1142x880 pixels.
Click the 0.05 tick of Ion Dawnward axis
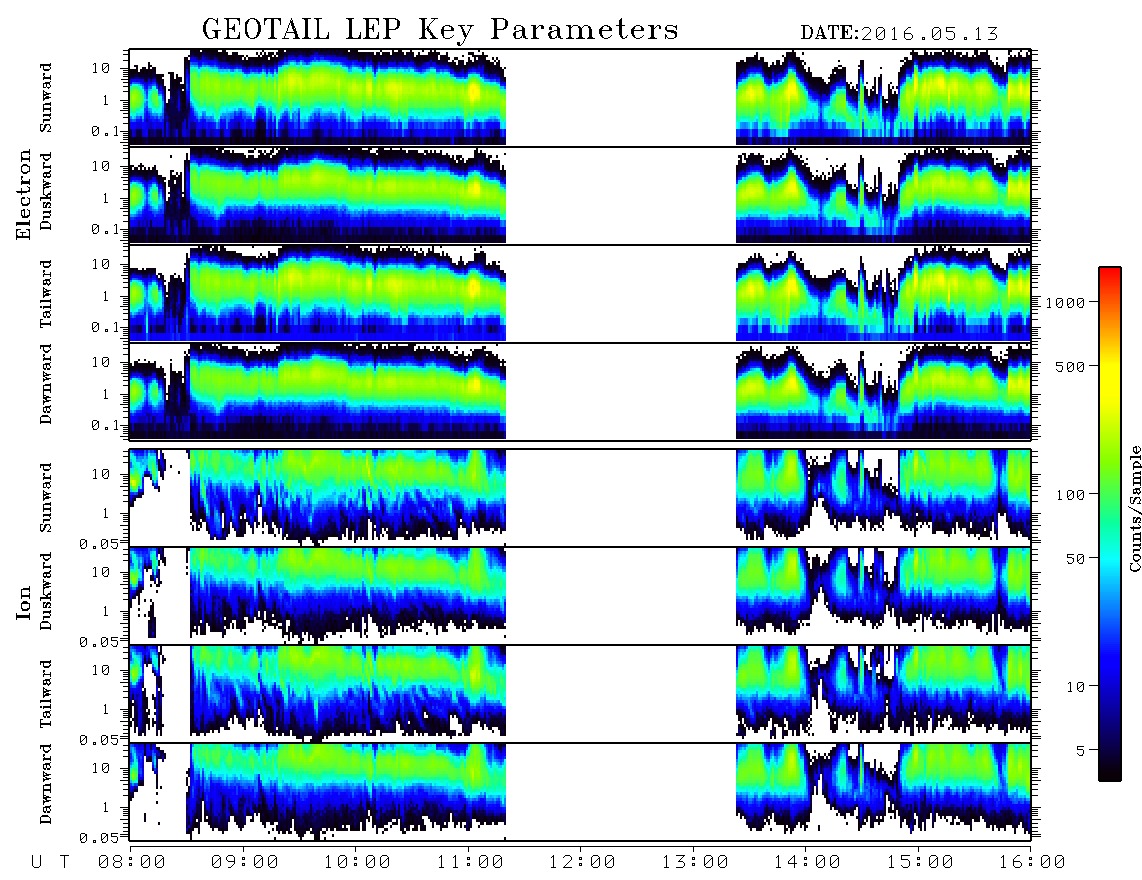click(x=101, y=838)
